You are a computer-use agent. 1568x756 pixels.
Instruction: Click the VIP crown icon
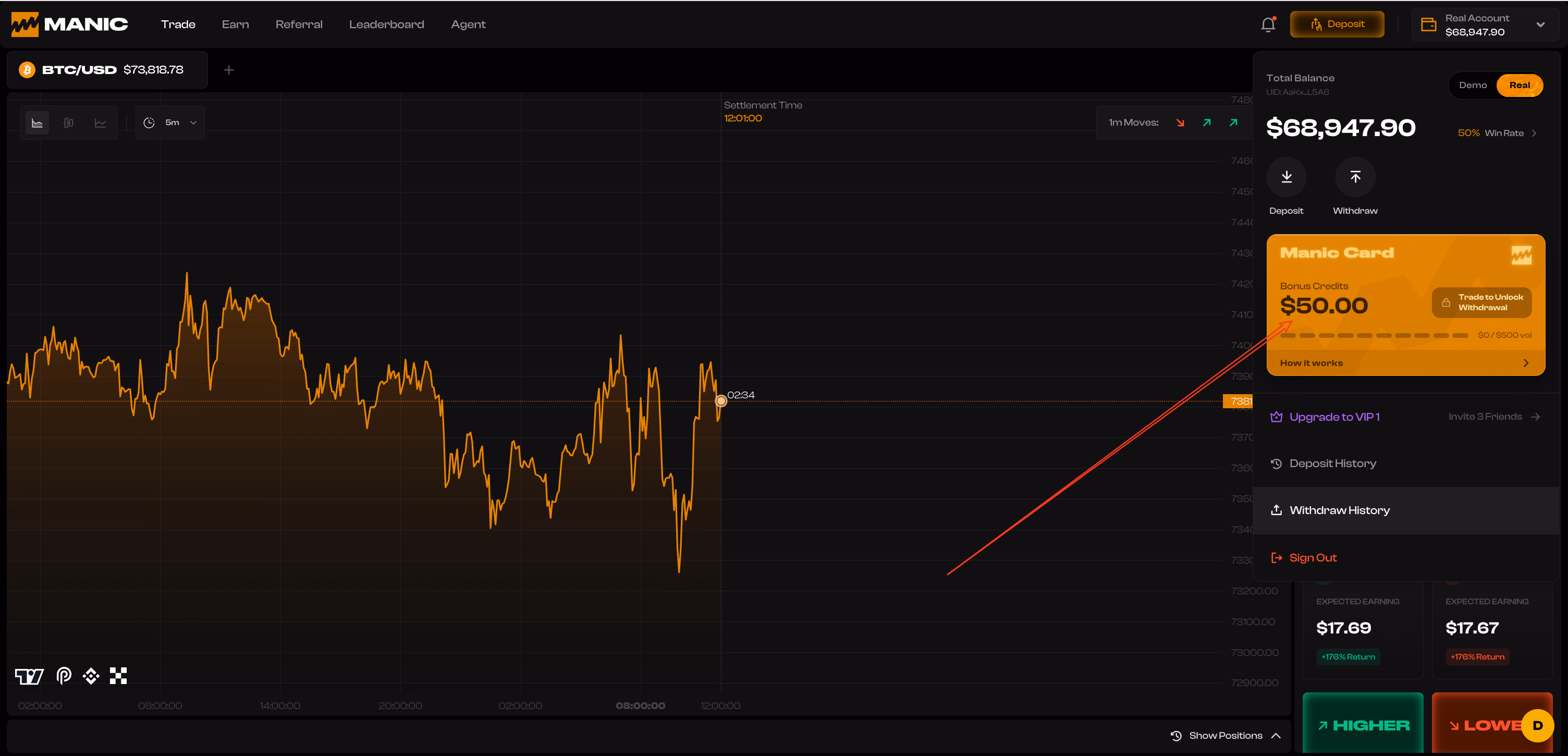1277,417
